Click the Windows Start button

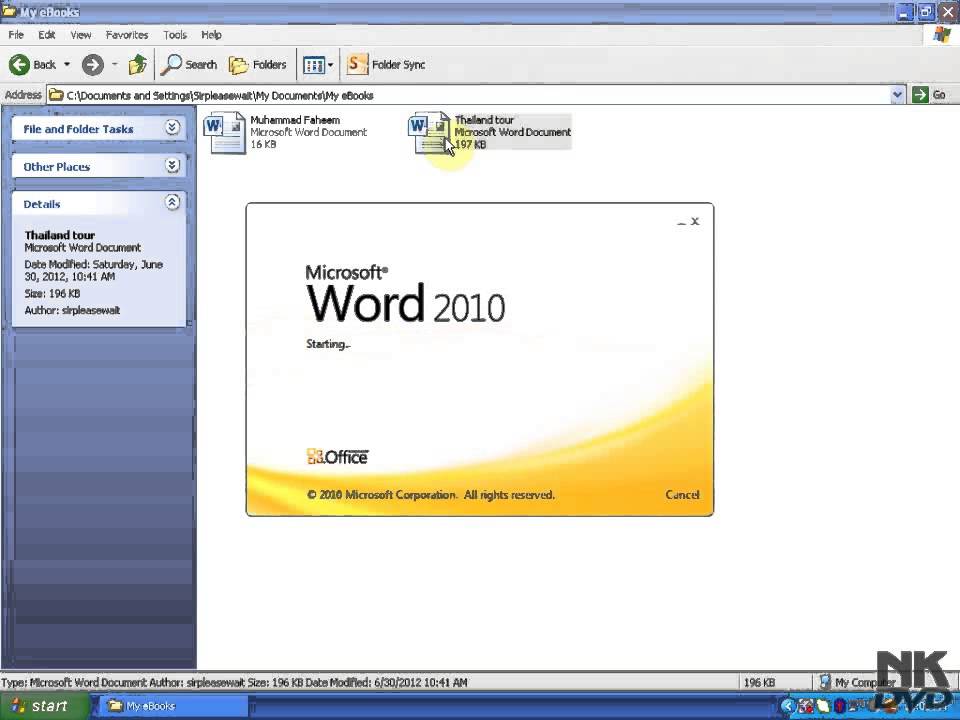tap(44, 706)
